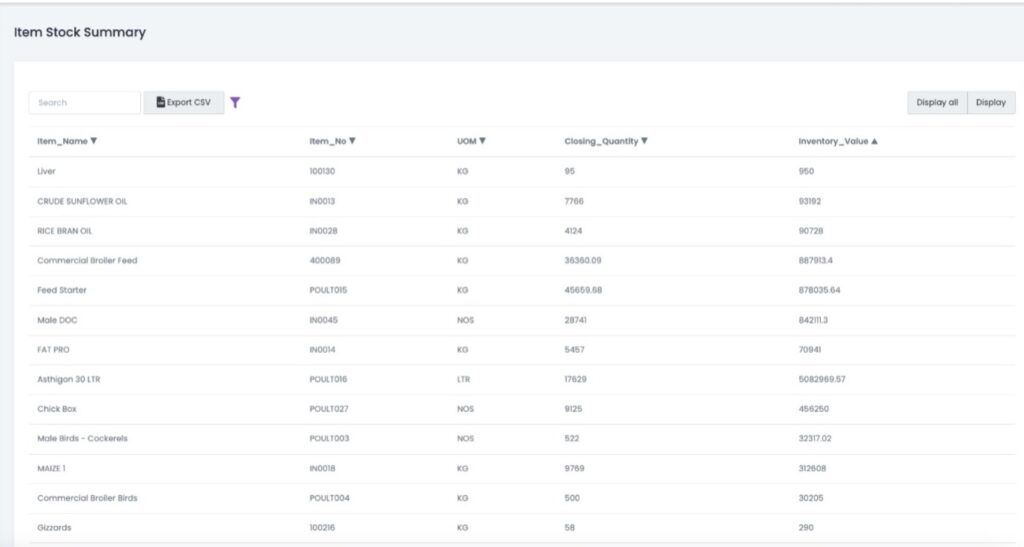Click item number POULT015
This screenshot has width=1024, height=547.
click(328, 290)
